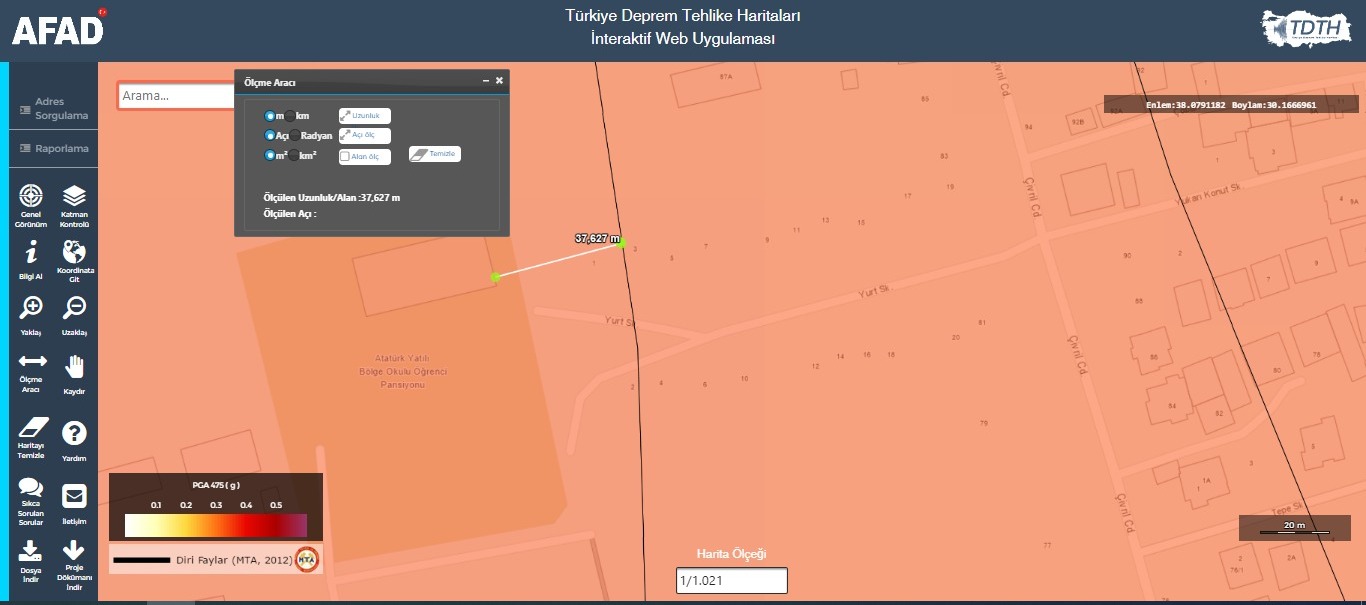Zoom in with the Yaklaş magnifier

tap(31, 315)
